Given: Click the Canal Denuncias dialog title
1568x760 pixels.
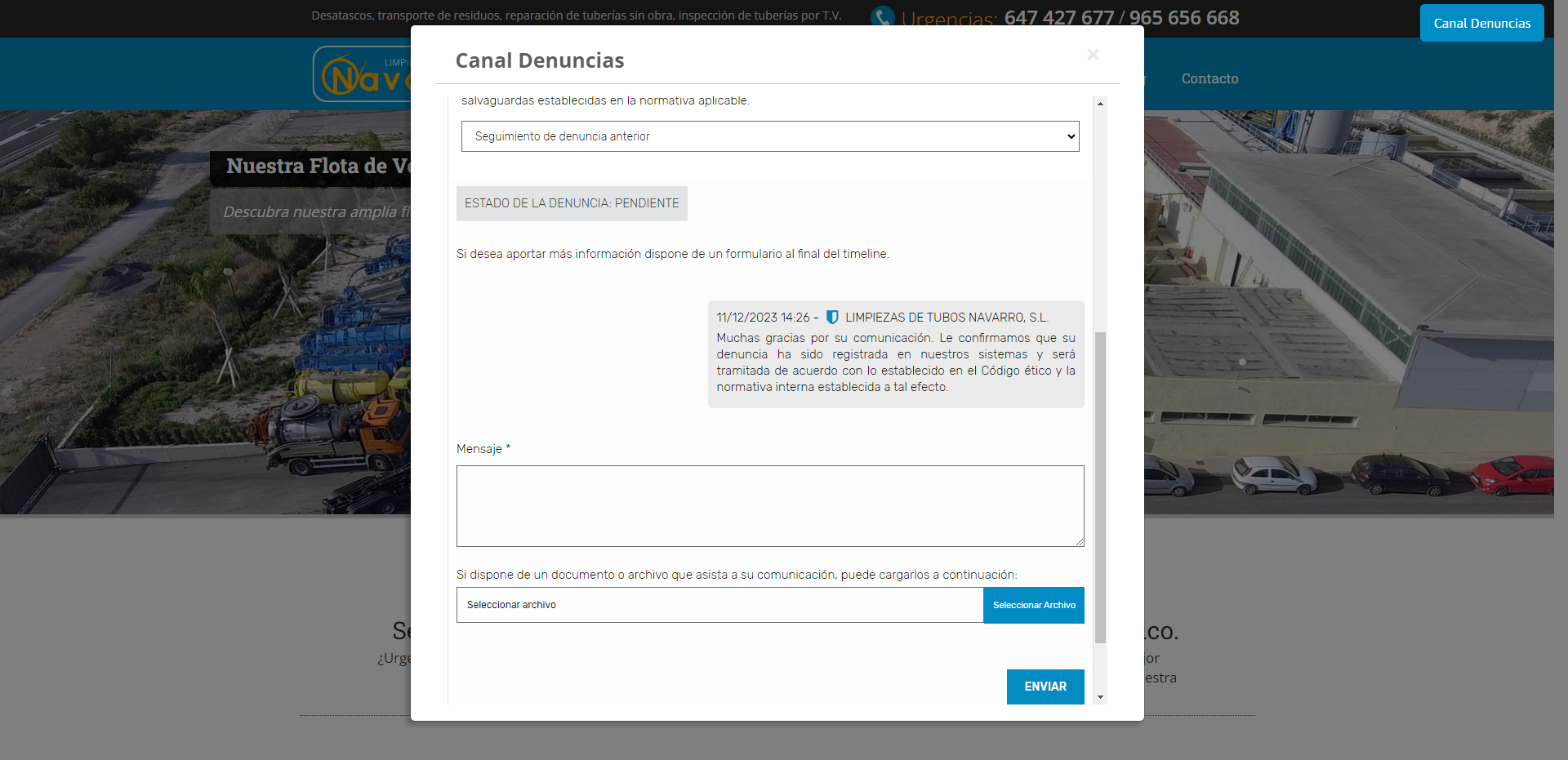Looking at the screenshot, I should pos(540,60).
